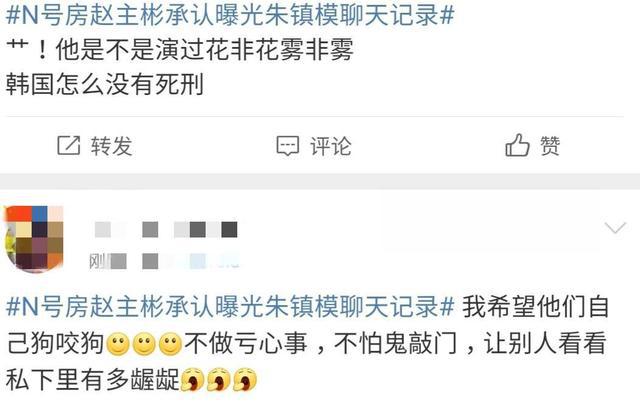The image size is (640, 408).
Task: Tap the middle smiling emoji
Action: point(144,344)
